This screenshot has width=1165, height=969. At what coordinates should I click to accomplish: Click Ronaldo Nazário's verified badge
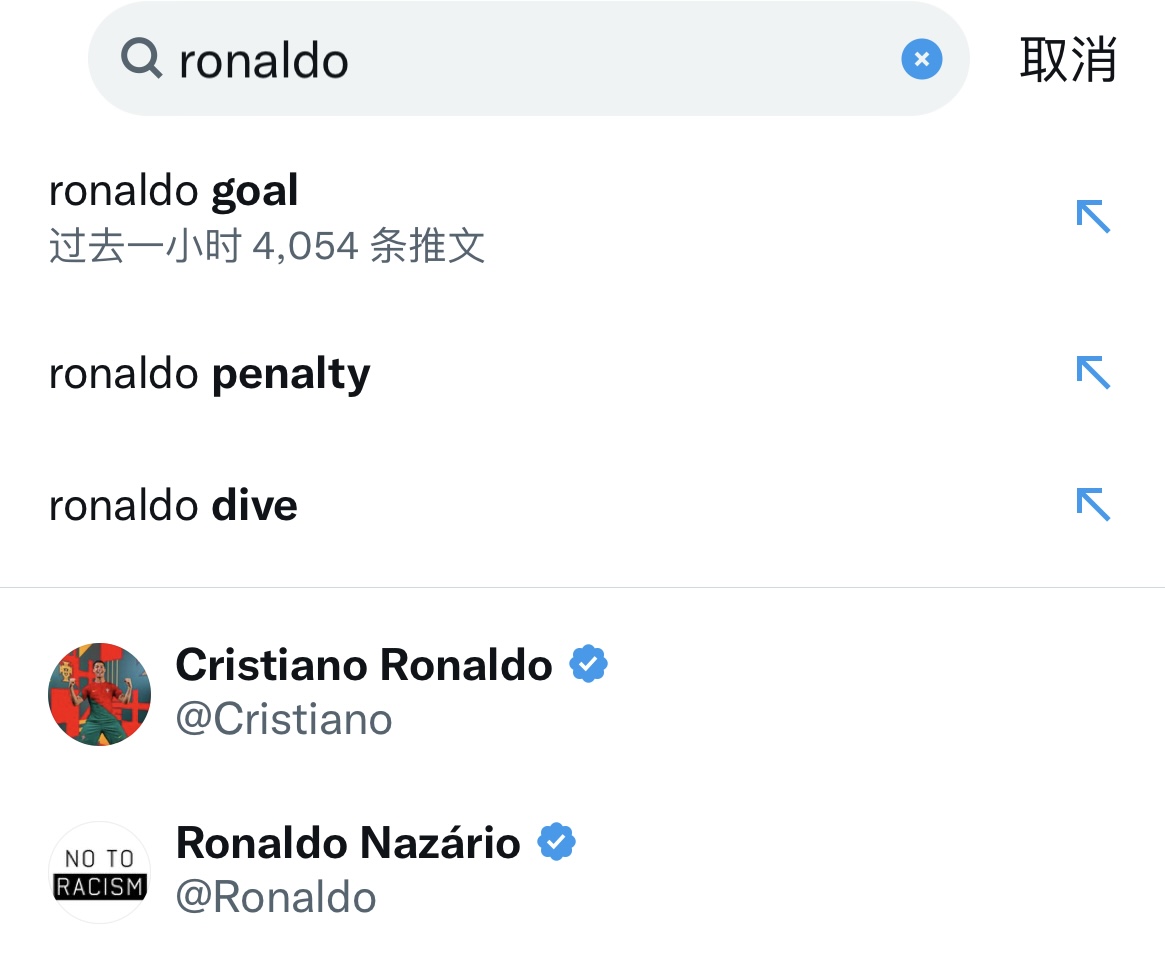click(557, 842)
